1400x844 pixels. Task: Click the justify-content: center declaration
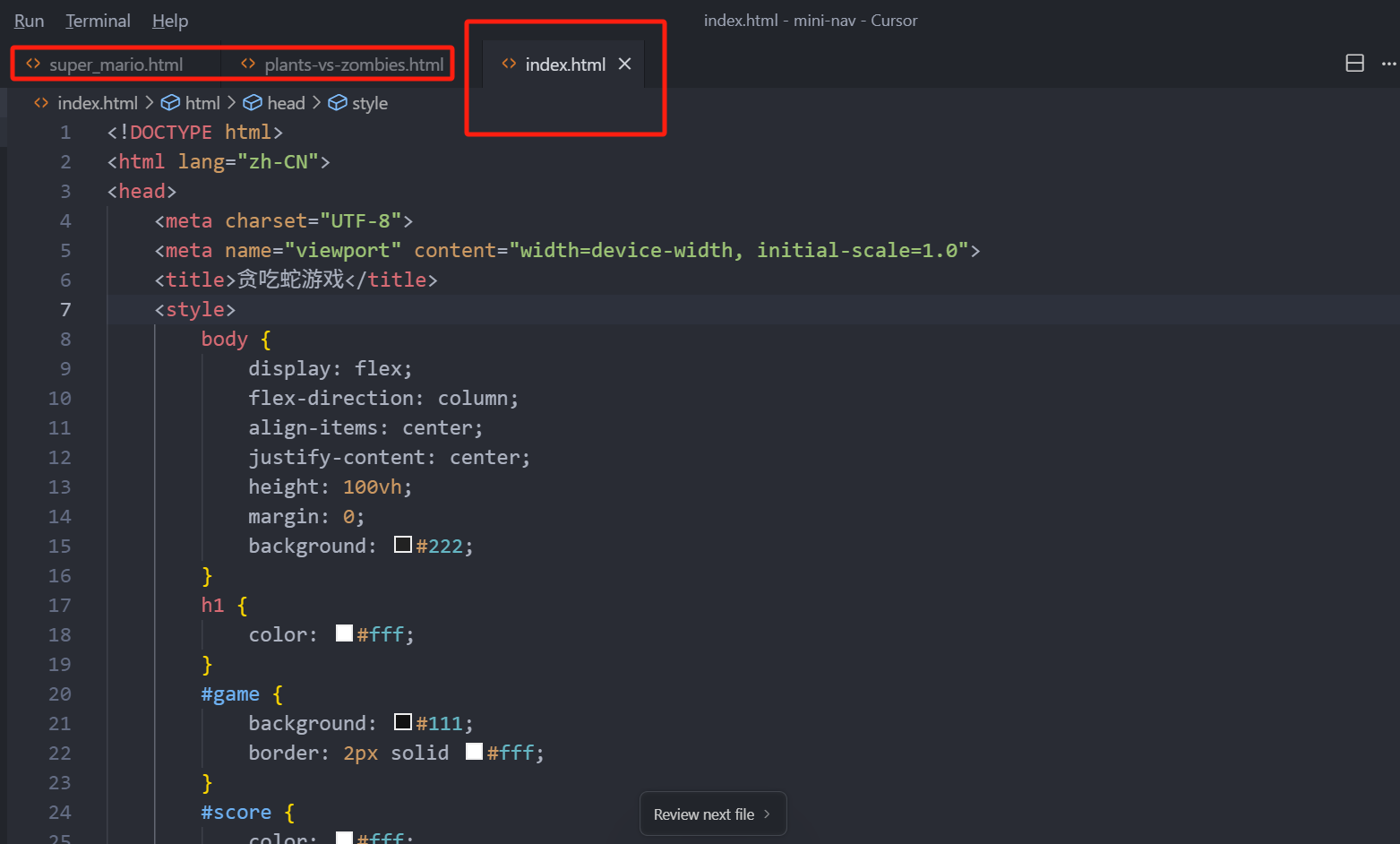click(390, 457)
